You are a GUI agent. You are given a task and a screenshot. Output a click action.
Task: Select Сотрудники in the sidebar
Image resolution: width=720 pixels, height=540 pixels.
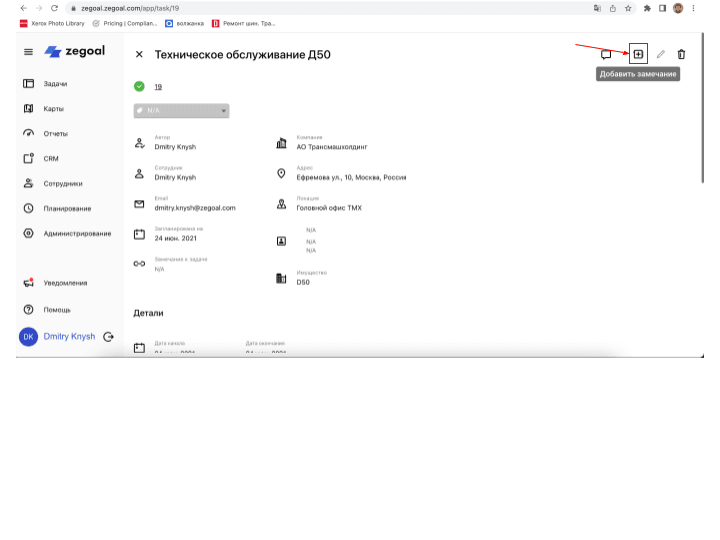(x=62, y=183)
